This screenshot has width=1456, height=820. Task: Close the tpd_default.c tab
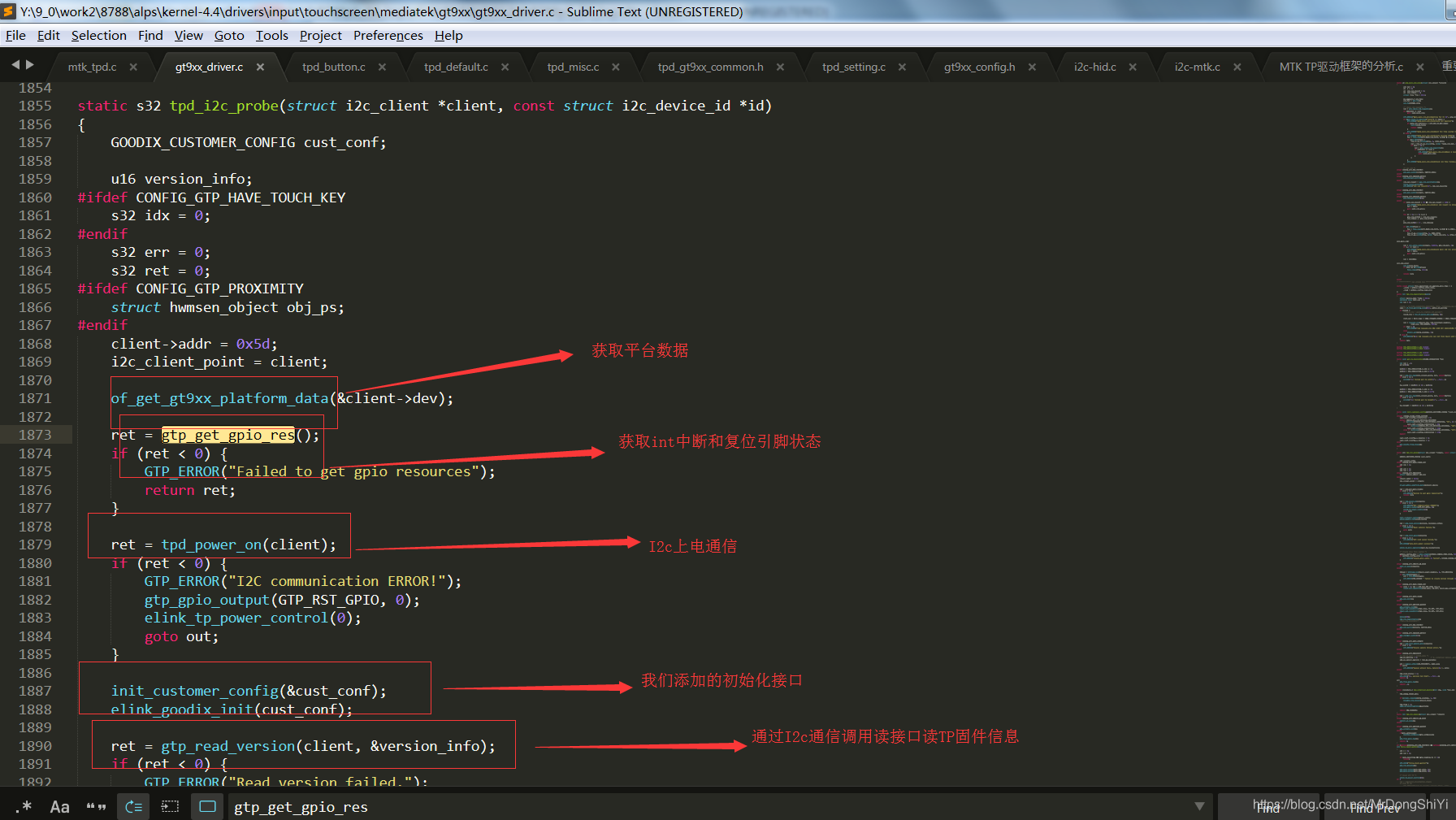tap(505, 67)
